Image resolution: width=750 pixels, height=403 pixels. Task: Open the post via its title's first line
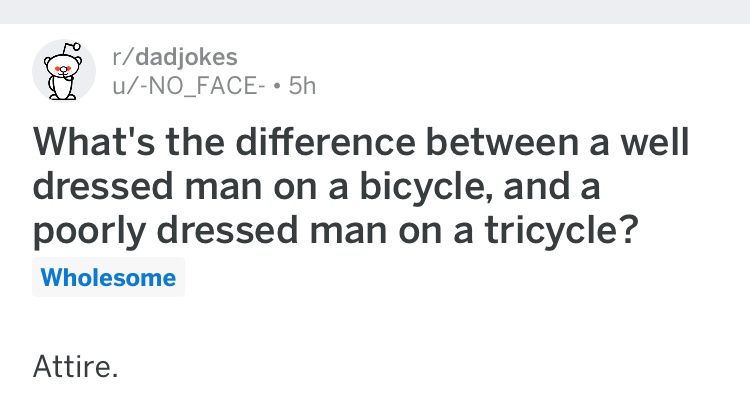tap(361, 142)
